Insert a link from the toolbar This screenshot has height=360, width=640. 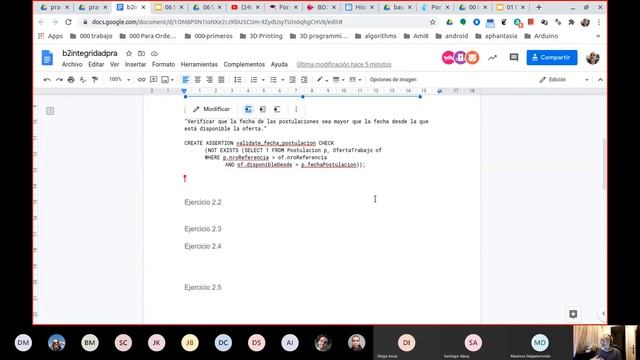[141, 80]
